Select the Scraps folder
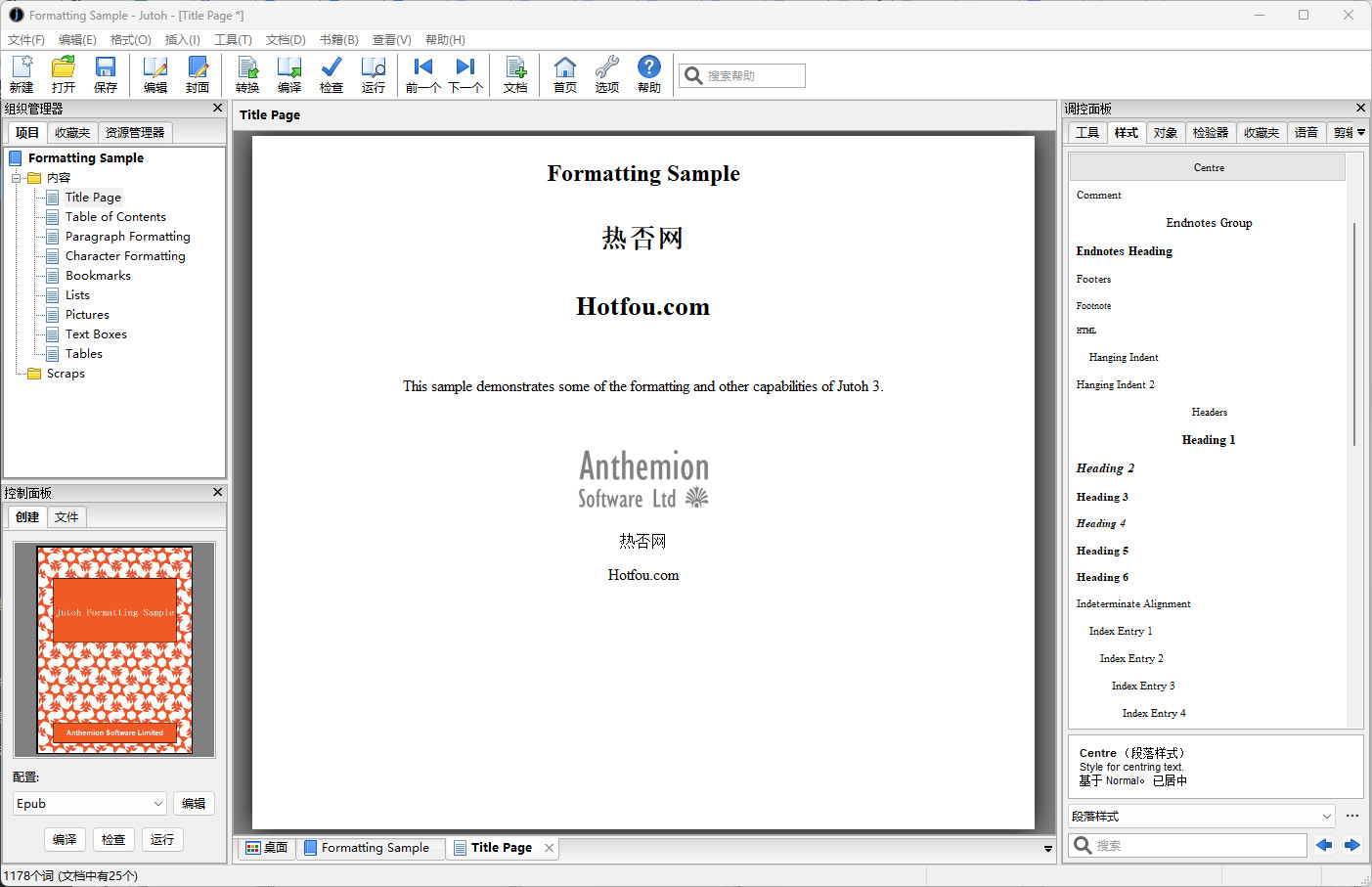The height and width of the screenshot is (887, 1372). tap(66, 374)
